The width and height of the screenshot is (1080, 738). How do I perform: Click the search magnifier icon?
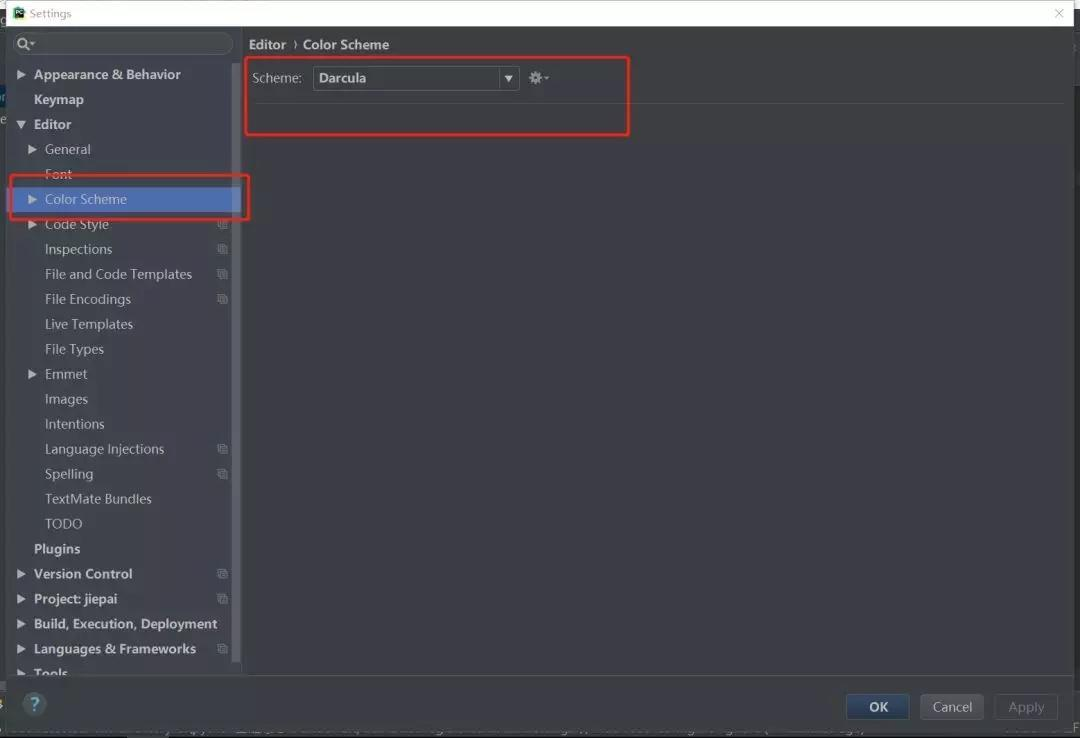(x=24, y=44)
